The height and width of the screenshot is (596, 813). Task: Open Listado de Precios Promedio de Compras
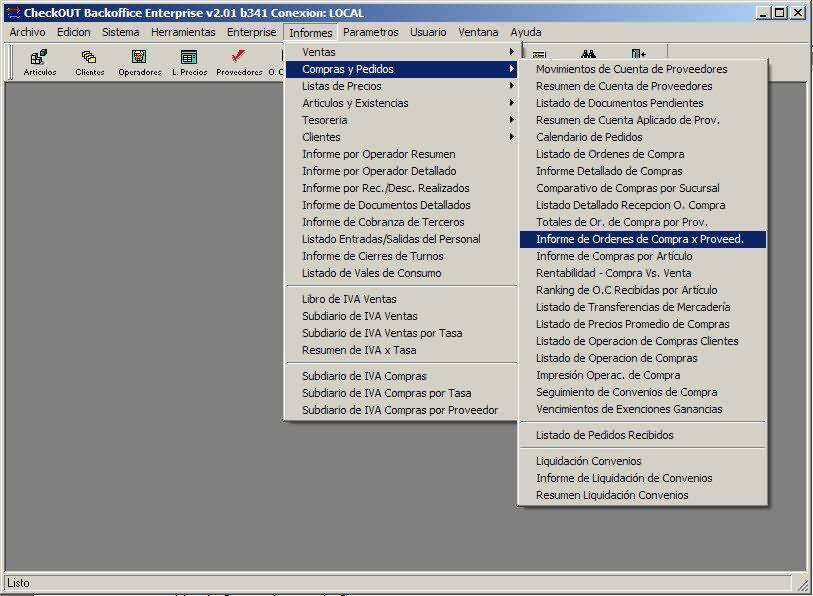(x=643, y=324)
